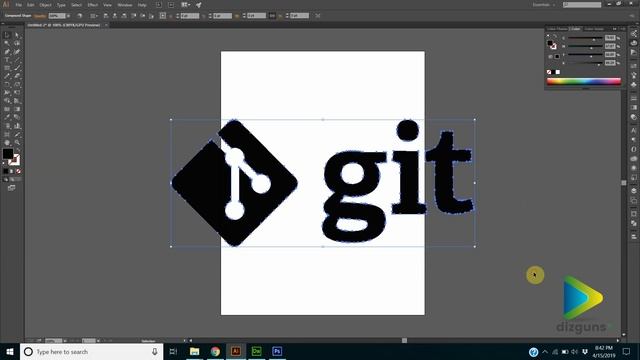The height and width of the screenshot is (360, 640).
Task: Click the opacity percentage field
Action: 57,16
